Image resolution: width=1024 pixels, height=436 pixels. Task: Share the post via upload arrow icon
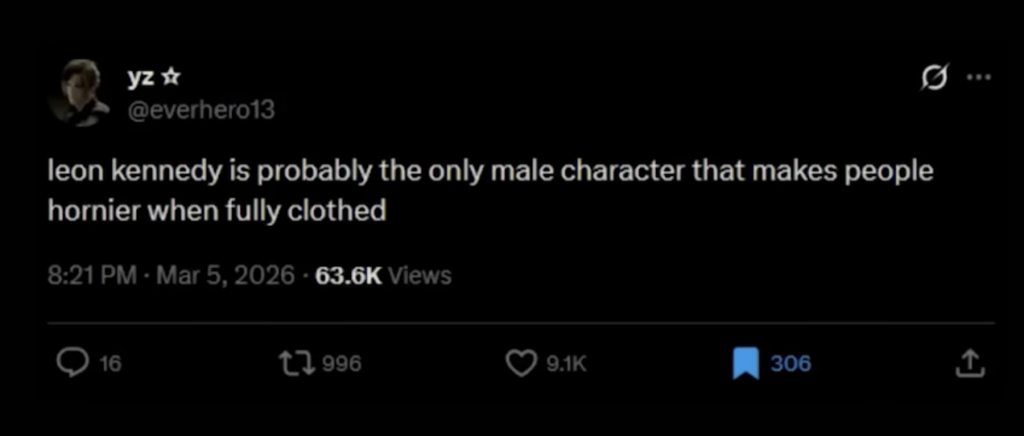969,364
